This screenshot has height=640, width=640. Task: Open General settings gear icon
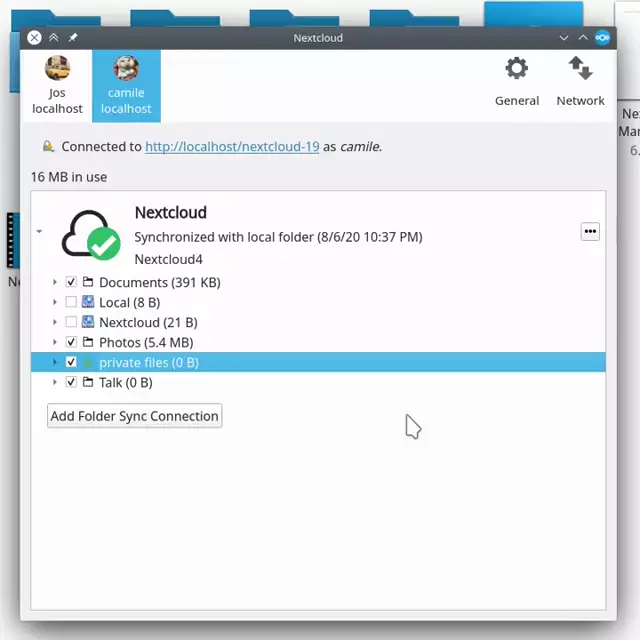click(516, 69)
